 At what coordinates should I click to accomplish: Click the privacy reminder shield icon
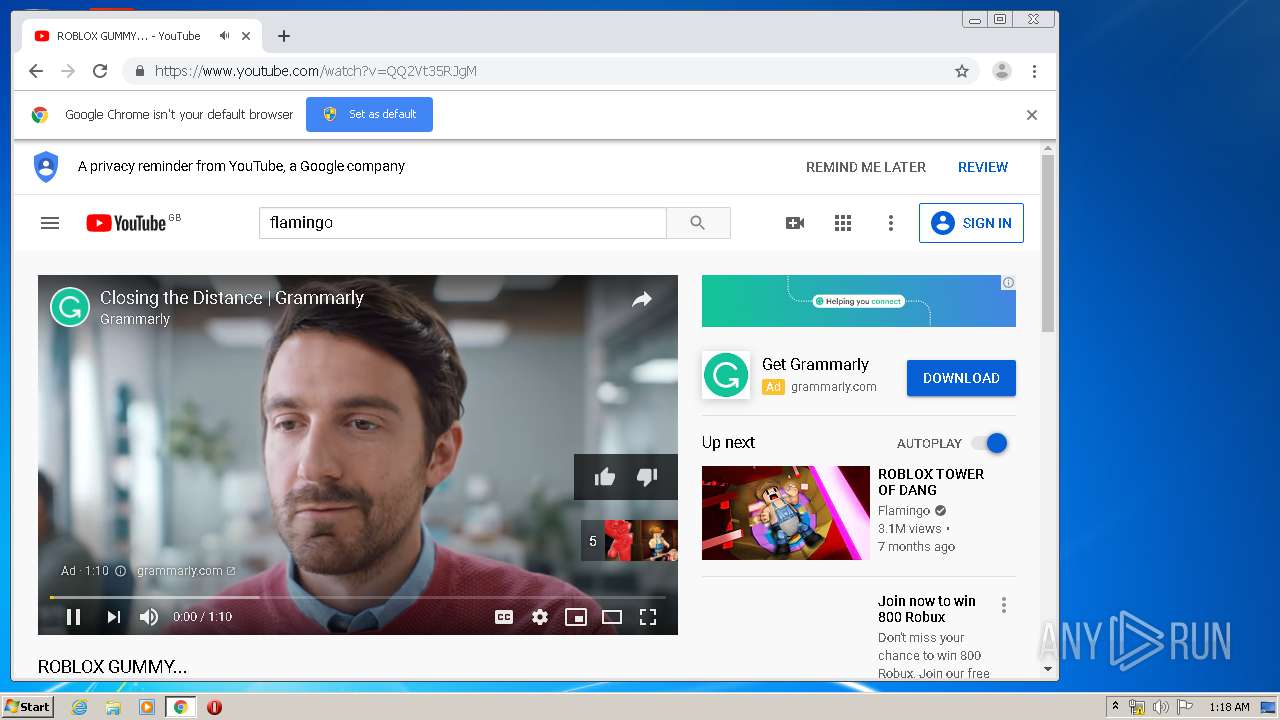pyautogui.click(x=46, y=167)
